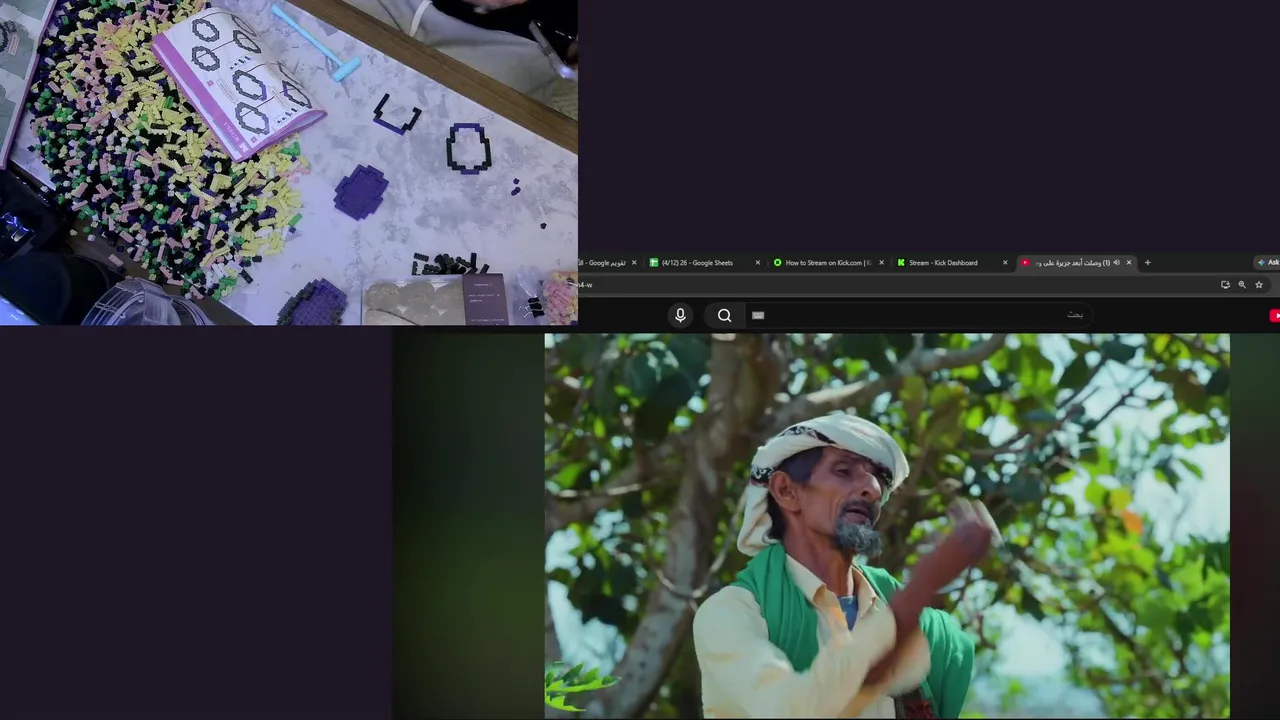Close the Kick Dashboard tab
The width and height of the screenshot is (1280, 720).
click(1005, 263)
